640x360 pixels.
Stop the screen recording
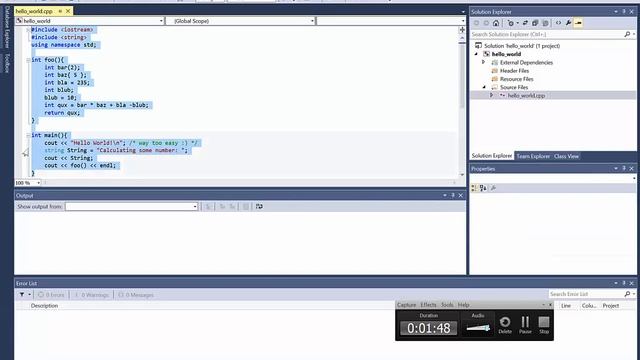(544, 325)
